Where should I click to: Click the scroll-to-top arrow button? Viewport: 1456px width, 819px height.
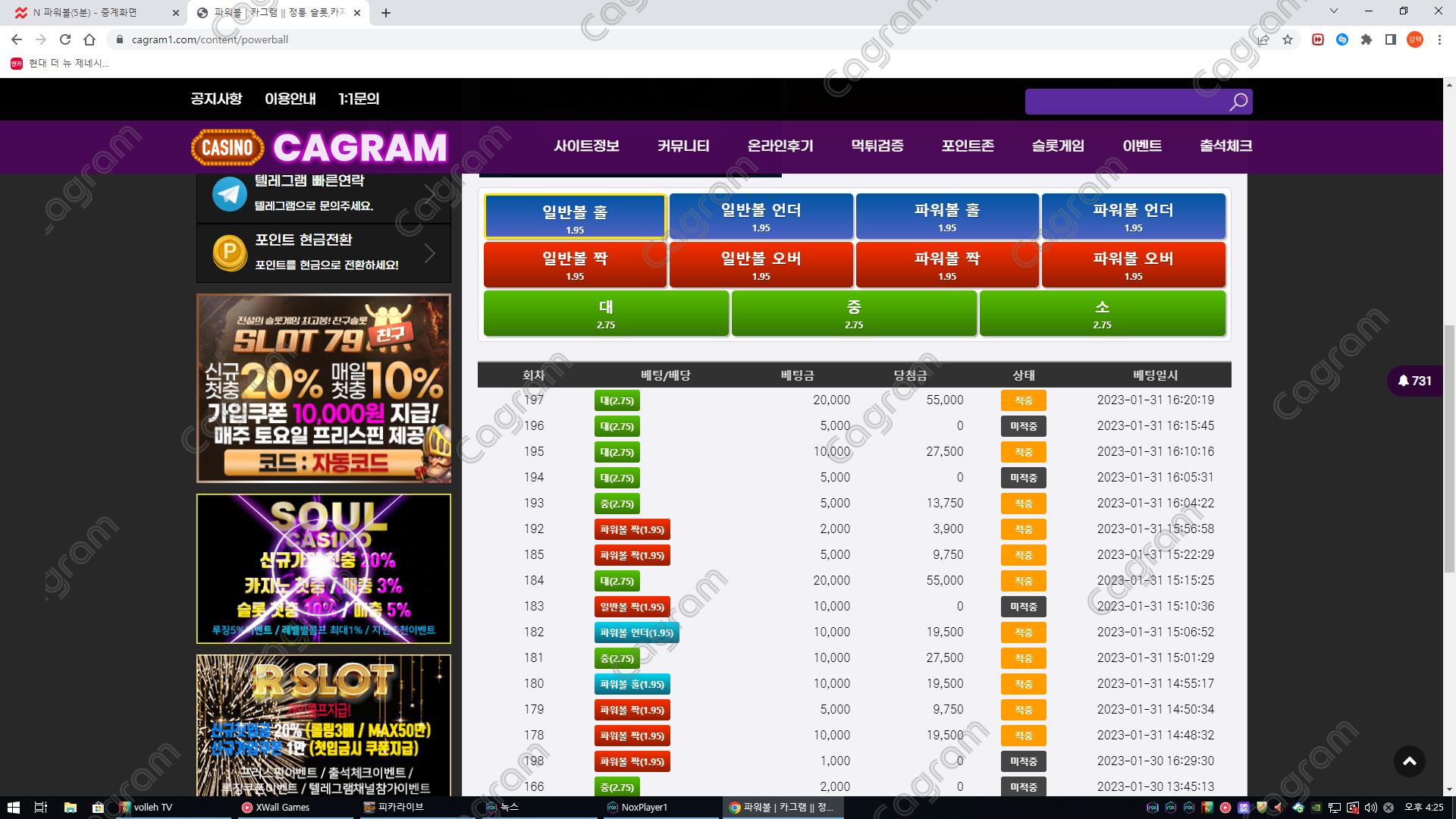coord(1409,761)
